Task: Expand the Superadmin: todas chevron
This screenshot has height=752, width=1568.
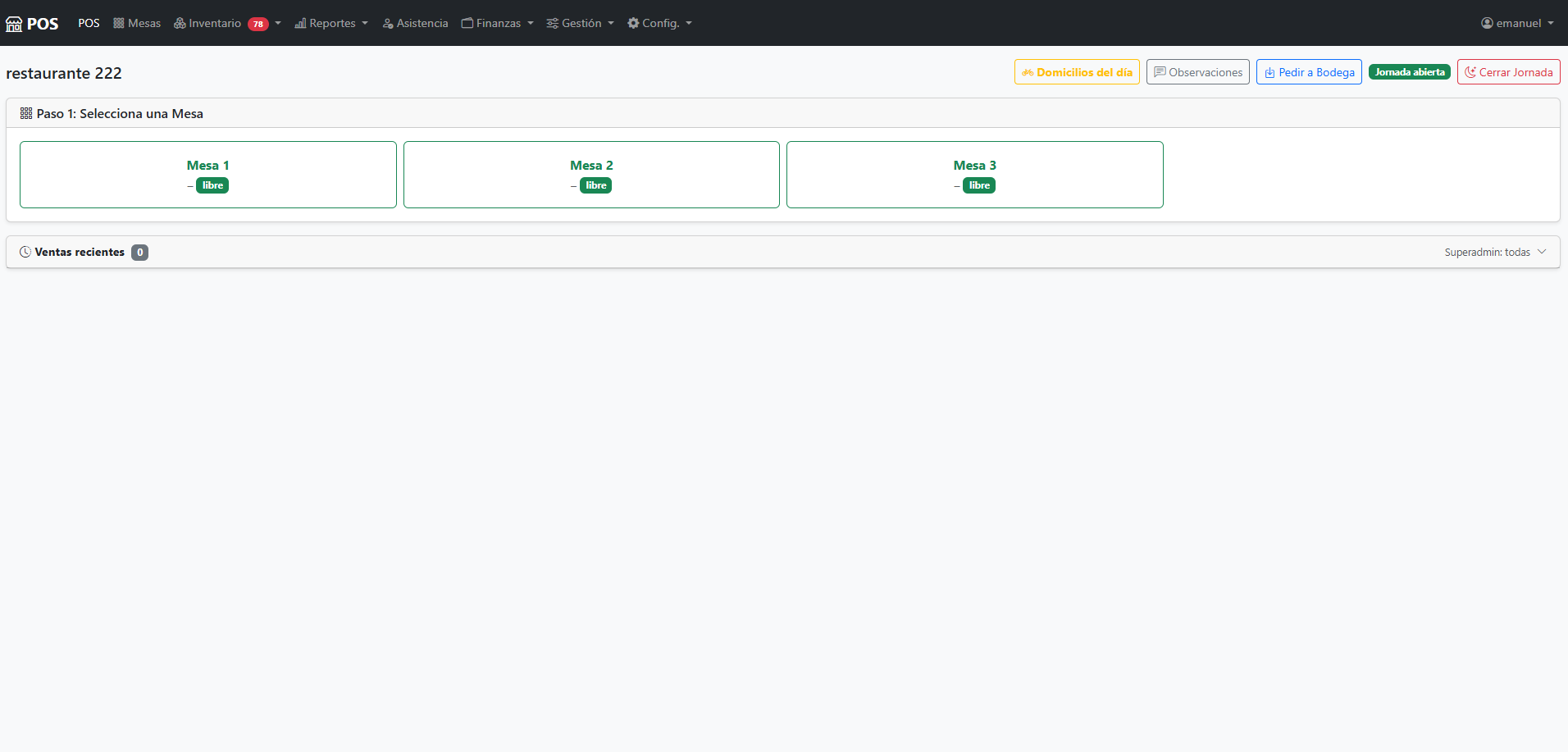Action: 1542,252
